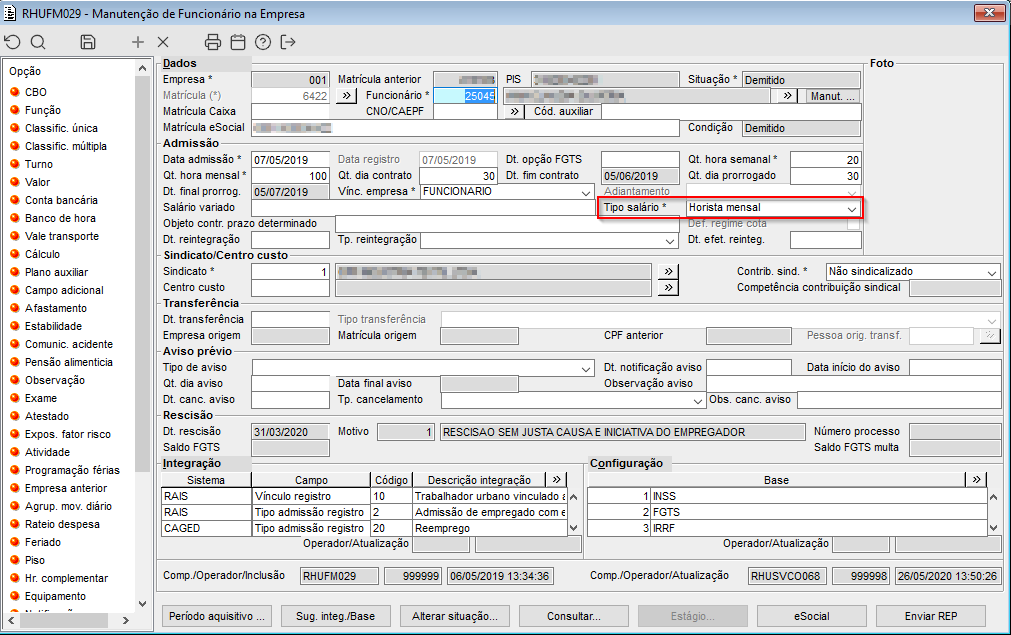Click the option list scroll down arrow
1011x635 pixels.
coord(142,604)
